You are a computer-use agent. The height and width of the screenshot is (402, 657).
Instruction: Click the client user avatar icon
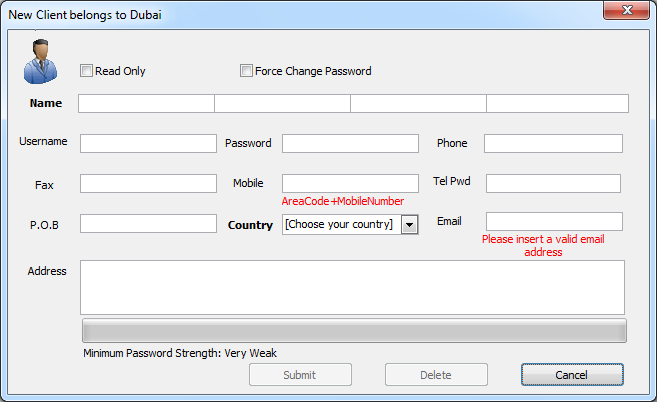click(x=40, y=62)
